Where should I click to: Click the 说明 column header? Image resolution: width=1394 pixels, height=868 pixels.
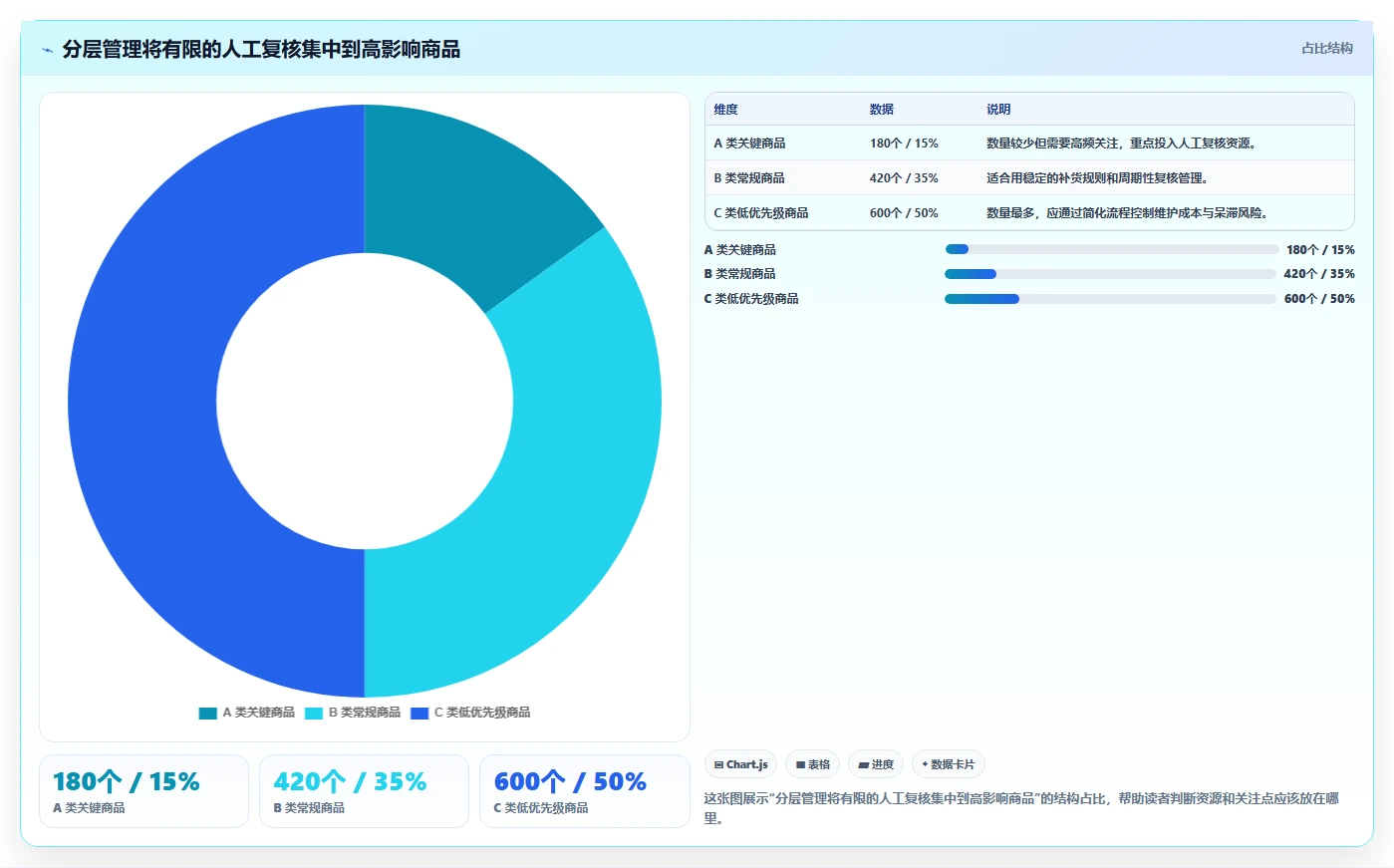point(998,110)
